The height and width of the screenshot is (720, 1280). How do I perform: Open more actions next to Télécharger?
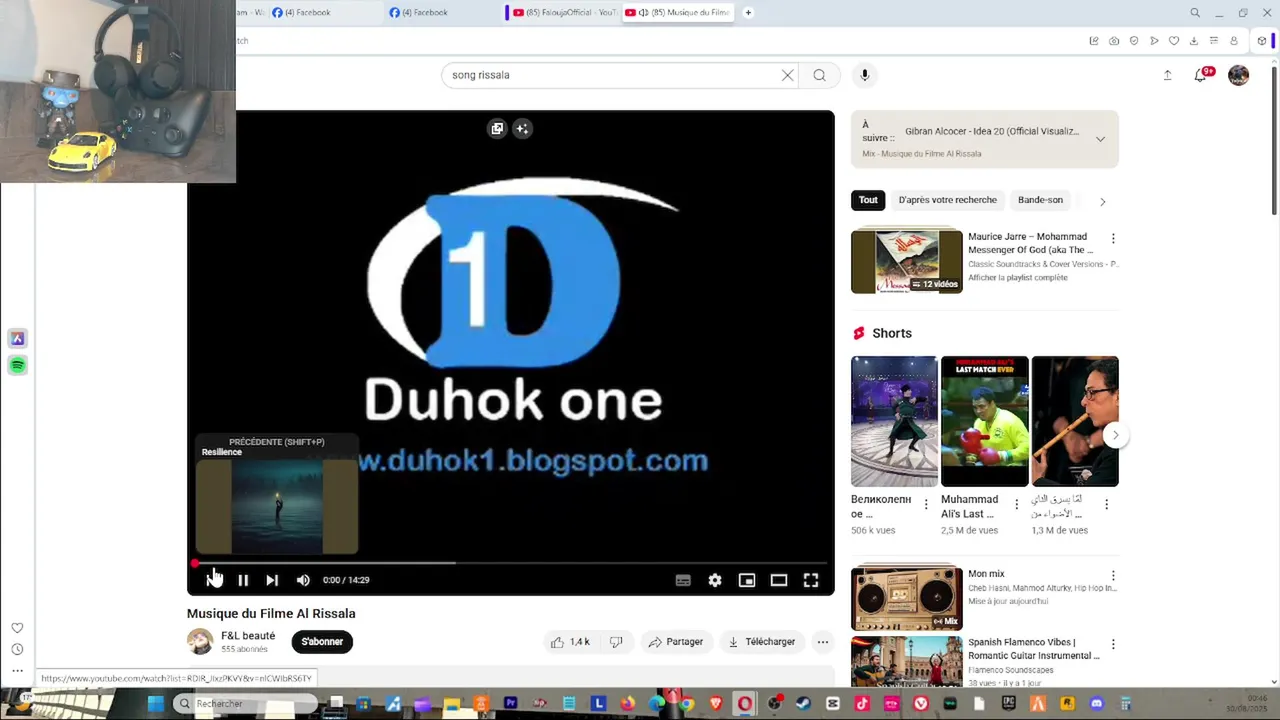(822, 642)
